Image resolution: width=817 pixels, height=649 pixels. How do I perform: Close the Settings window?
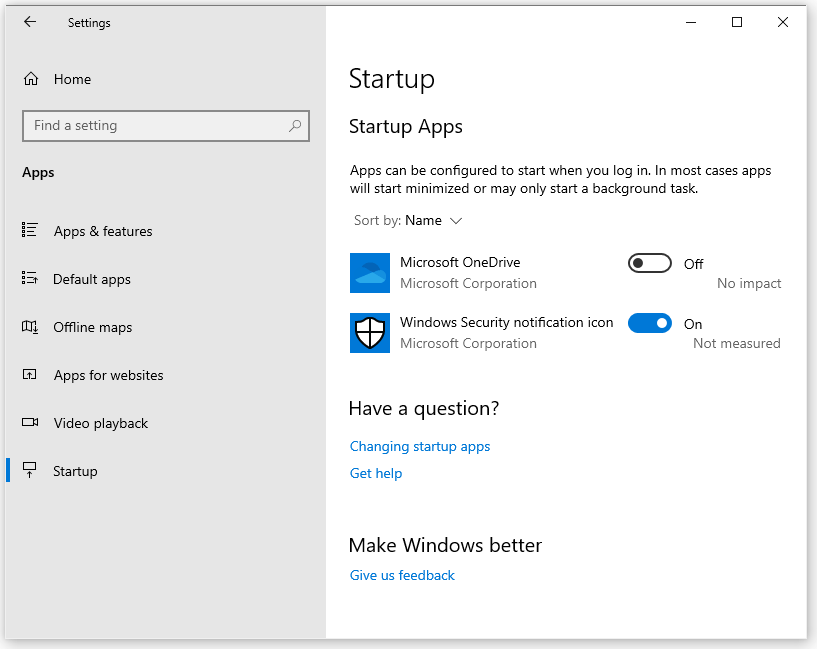click(x=783, y=22)
